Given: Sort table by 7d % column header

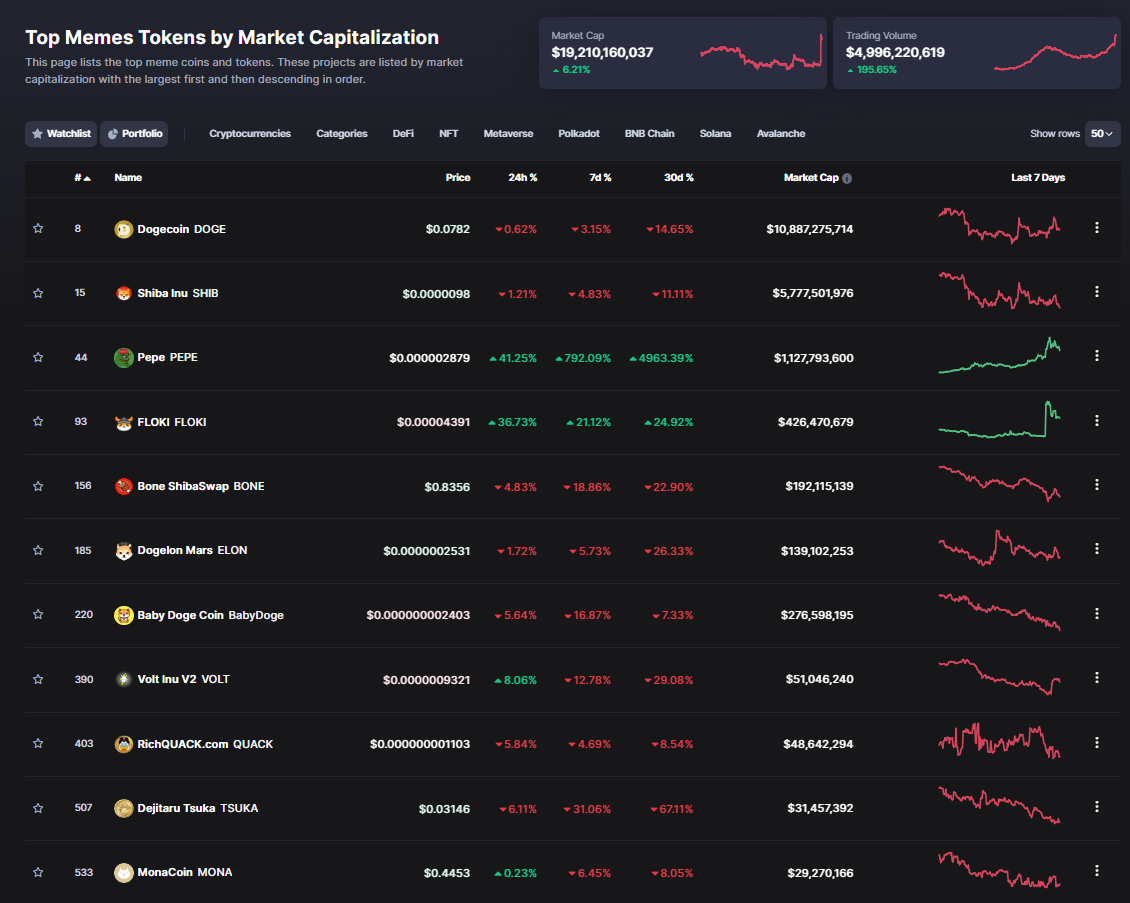Looking at the screenshot, I should tap(600, 178).
